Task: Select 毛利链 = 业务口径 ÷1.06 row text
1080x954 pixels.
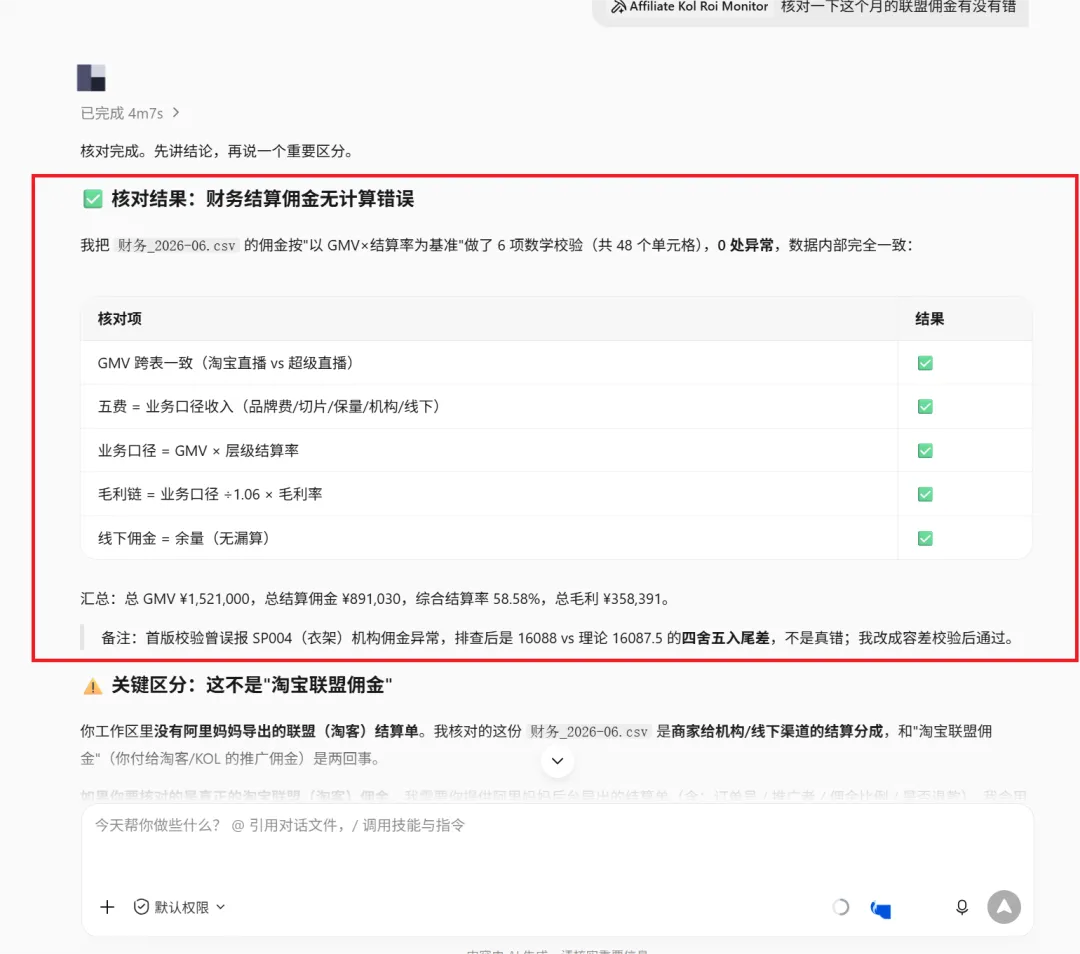Action: 210,495
